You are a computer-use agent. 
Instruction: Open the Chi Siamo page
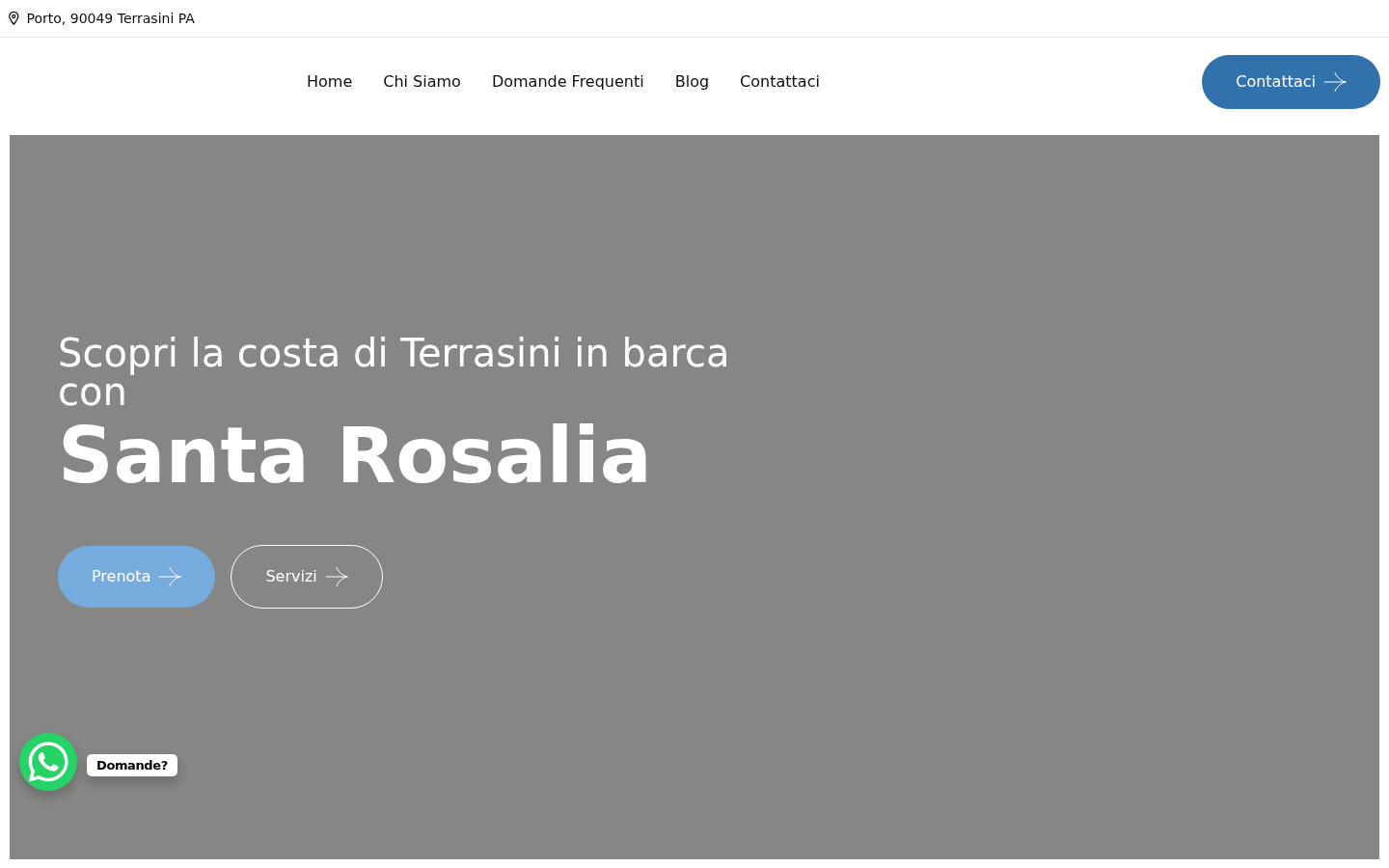(x=422, y=82)
